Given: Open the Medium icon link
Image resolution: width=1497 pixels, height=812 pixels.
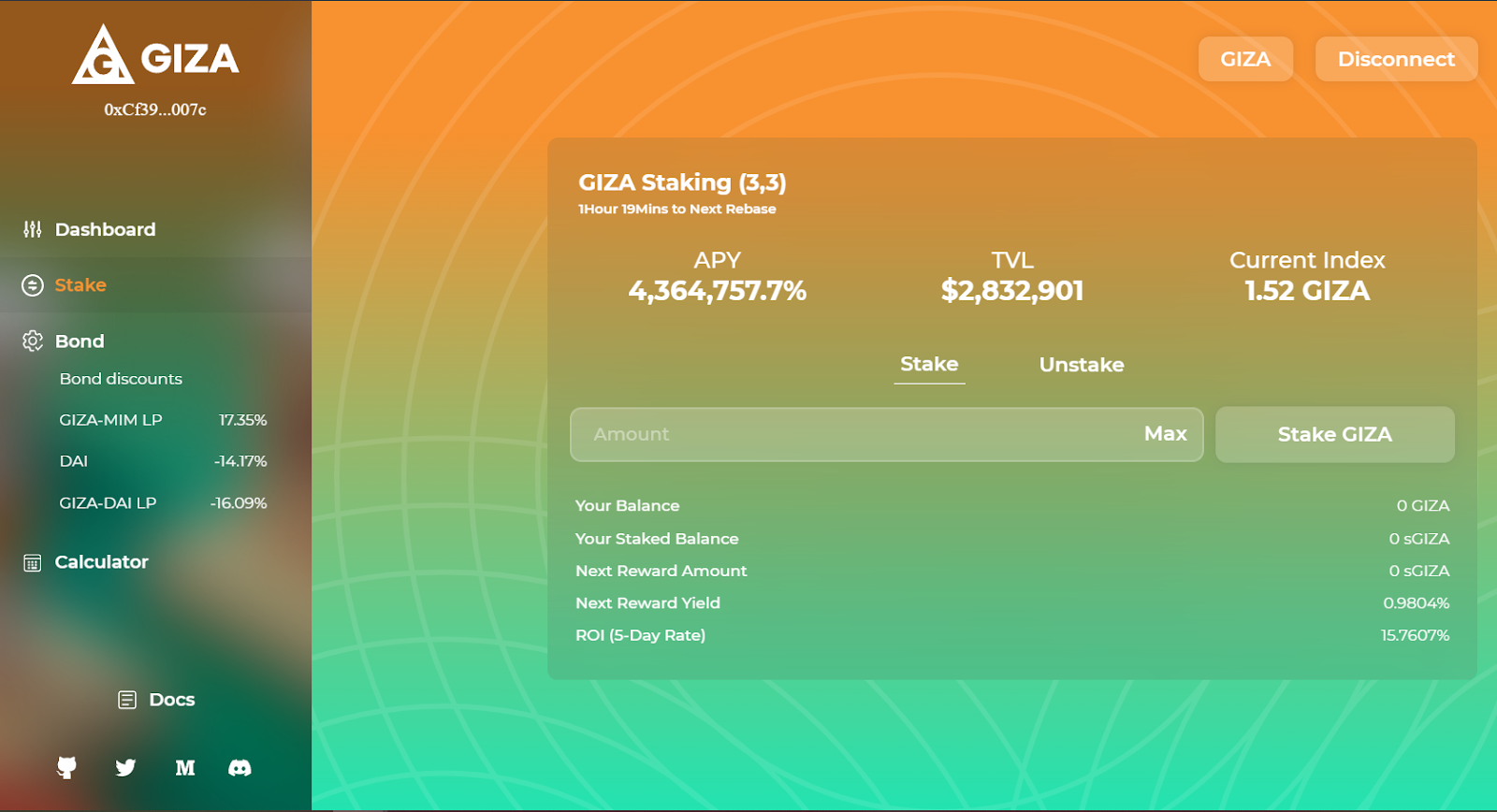Looking at the screenshot, I should point(185,768).
